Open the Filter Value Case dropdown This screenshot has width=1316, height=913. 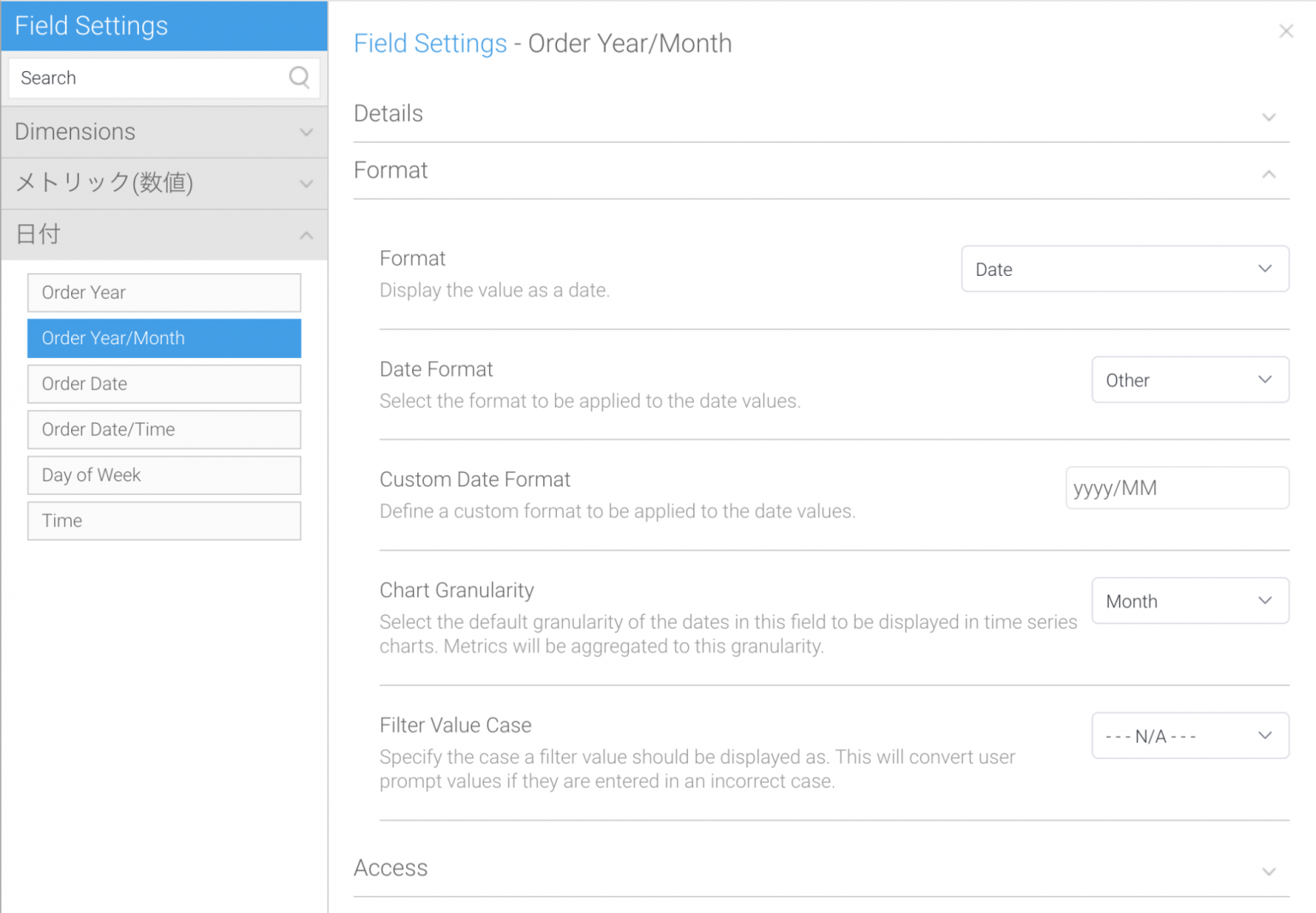coord(1190,735)
